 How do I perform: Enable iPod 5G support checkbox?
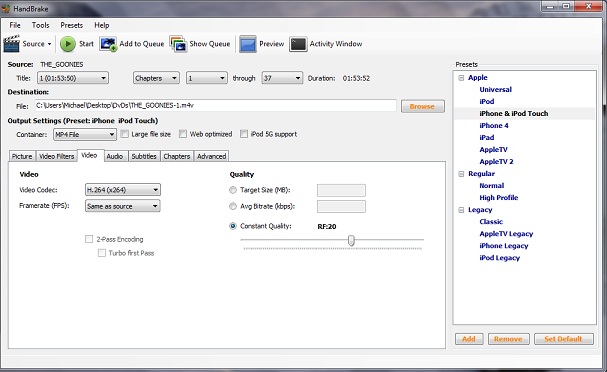244,134
